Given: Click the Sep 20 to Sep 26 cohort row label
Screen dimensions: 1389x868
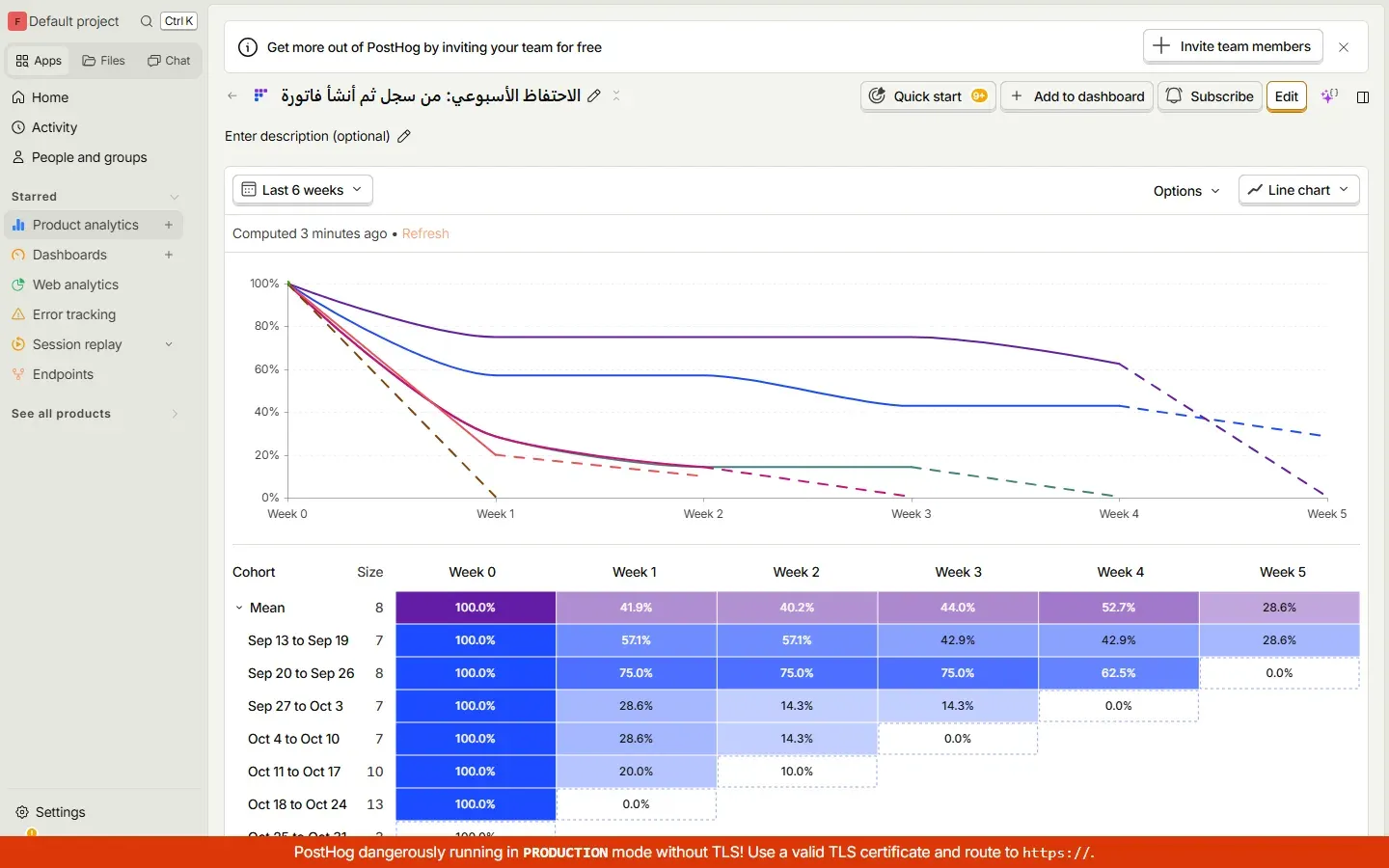Looking at the screenshot, I should click(x=301, y=673).
